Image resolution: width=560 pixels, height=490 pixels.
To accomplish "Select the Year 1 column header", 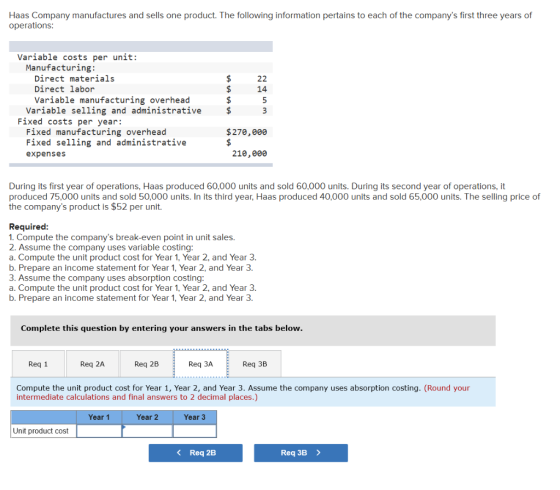I will click(99, 417).
